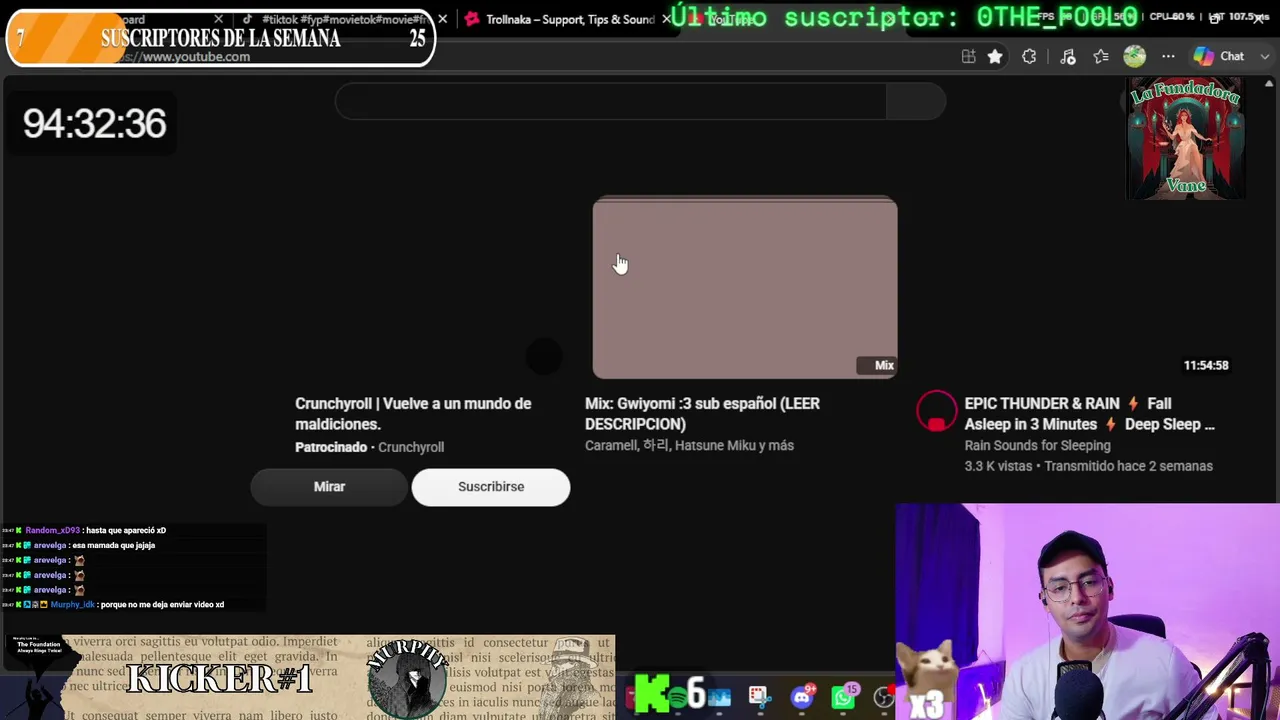Open the 'Mix: Gwiyomi :3 sub español' title
Viewport: 1280px width, 720px height.
[702, 414]
